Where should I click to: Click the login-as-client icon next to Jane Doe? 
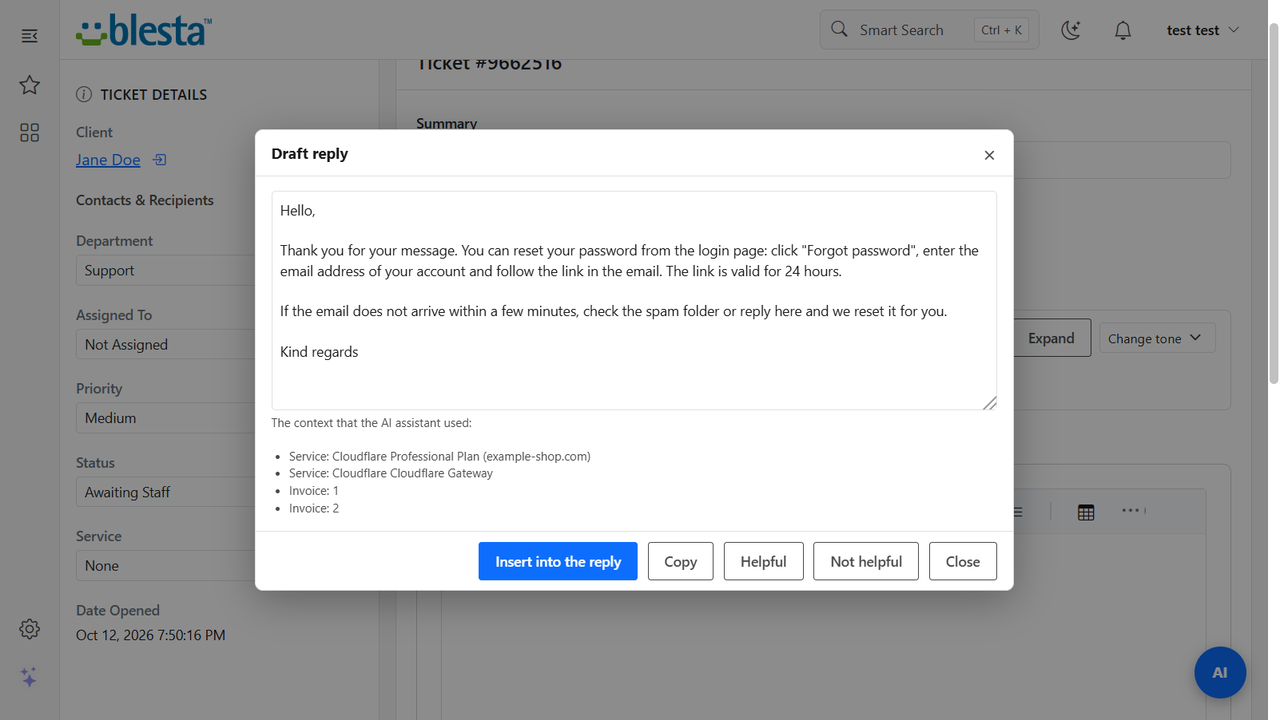(x=160, y=160)
